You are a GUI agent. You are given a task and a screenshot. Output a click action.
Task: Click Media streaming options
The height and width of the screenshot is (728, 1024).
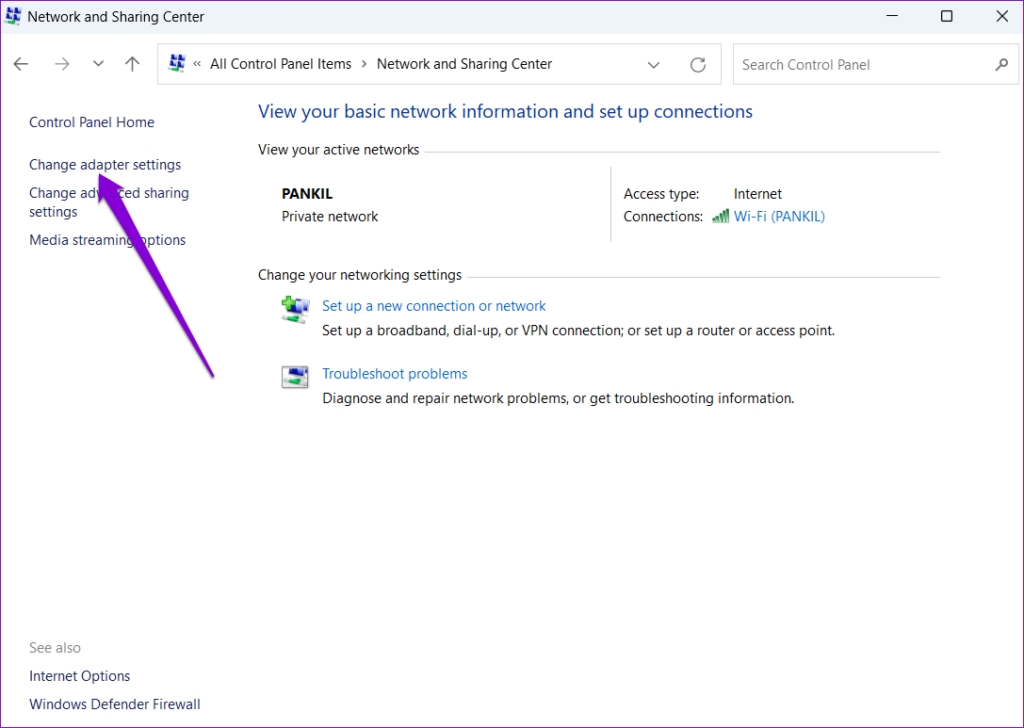(x=107, y=240)
